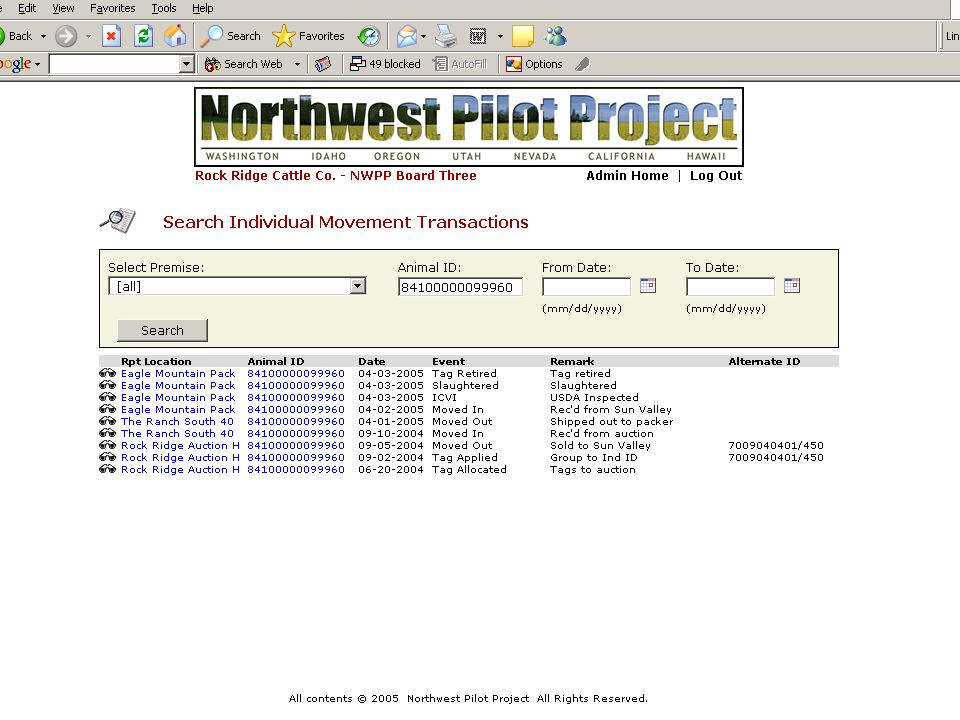This screenshot has height=720, width=960.
Task: View details icon for Tag Applied row
Action: [108, 457]
